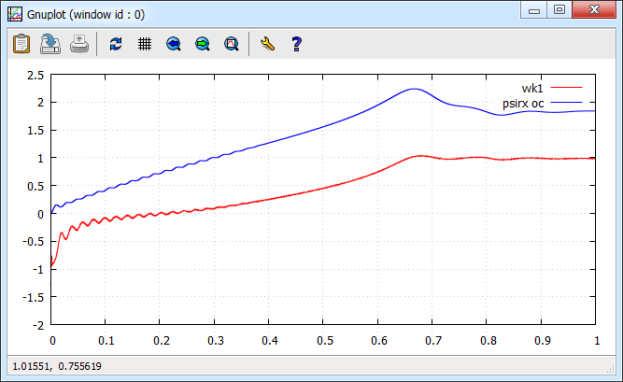The image size is (623, 382).
Task: Click the x-axis label 0.9
Action: click(542, 341)
